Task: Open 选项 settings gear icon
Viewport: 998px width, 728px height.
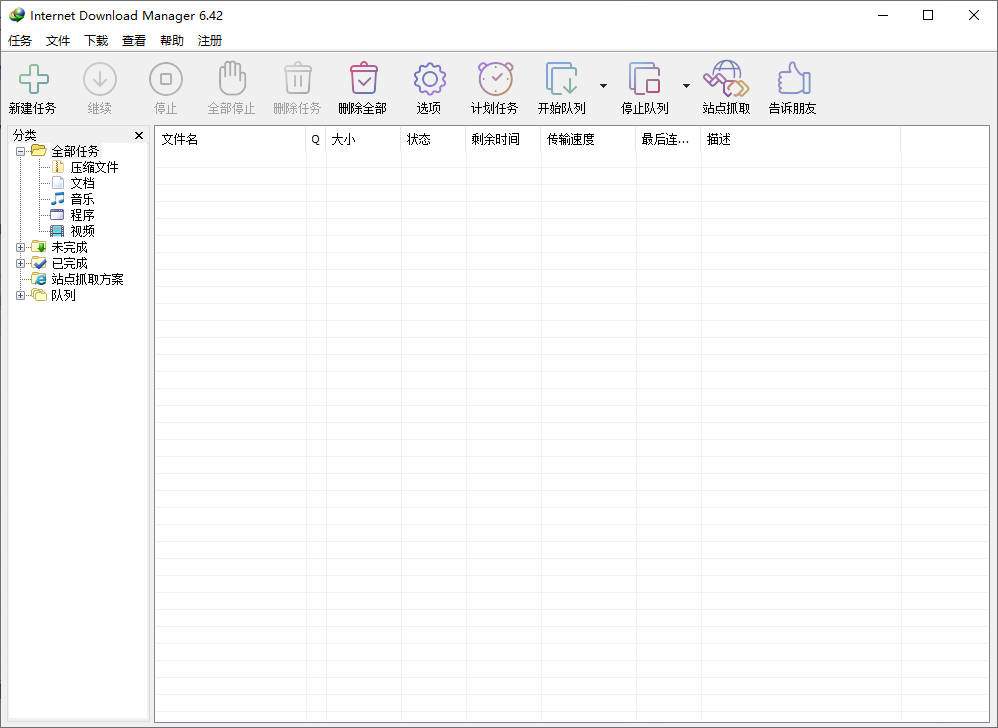Action: click(x=429, y=80)
